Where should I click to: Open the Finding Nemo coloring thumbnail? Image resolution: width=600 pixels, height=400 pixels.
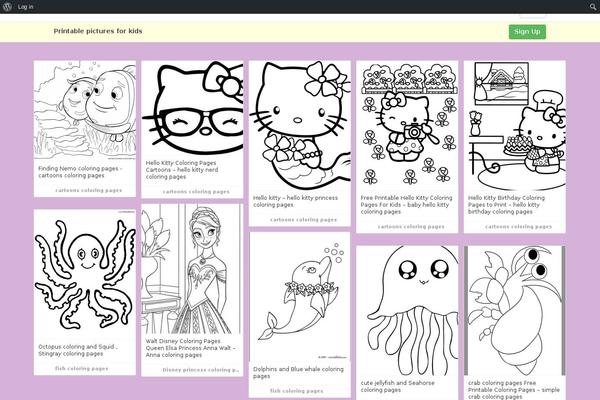[85, 110]
